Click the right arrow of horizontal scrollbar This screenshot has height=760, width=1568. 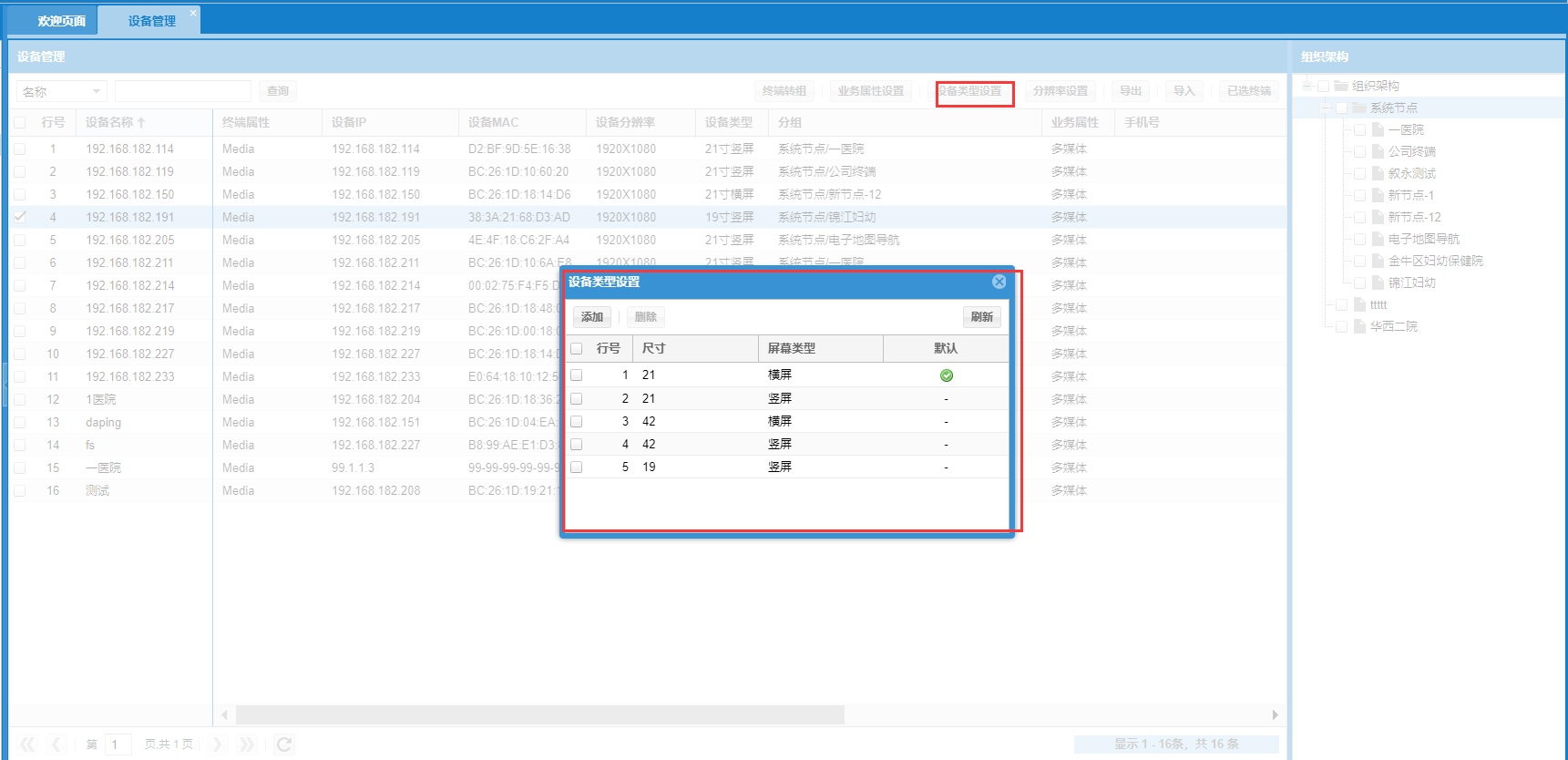click(1275, 714)
